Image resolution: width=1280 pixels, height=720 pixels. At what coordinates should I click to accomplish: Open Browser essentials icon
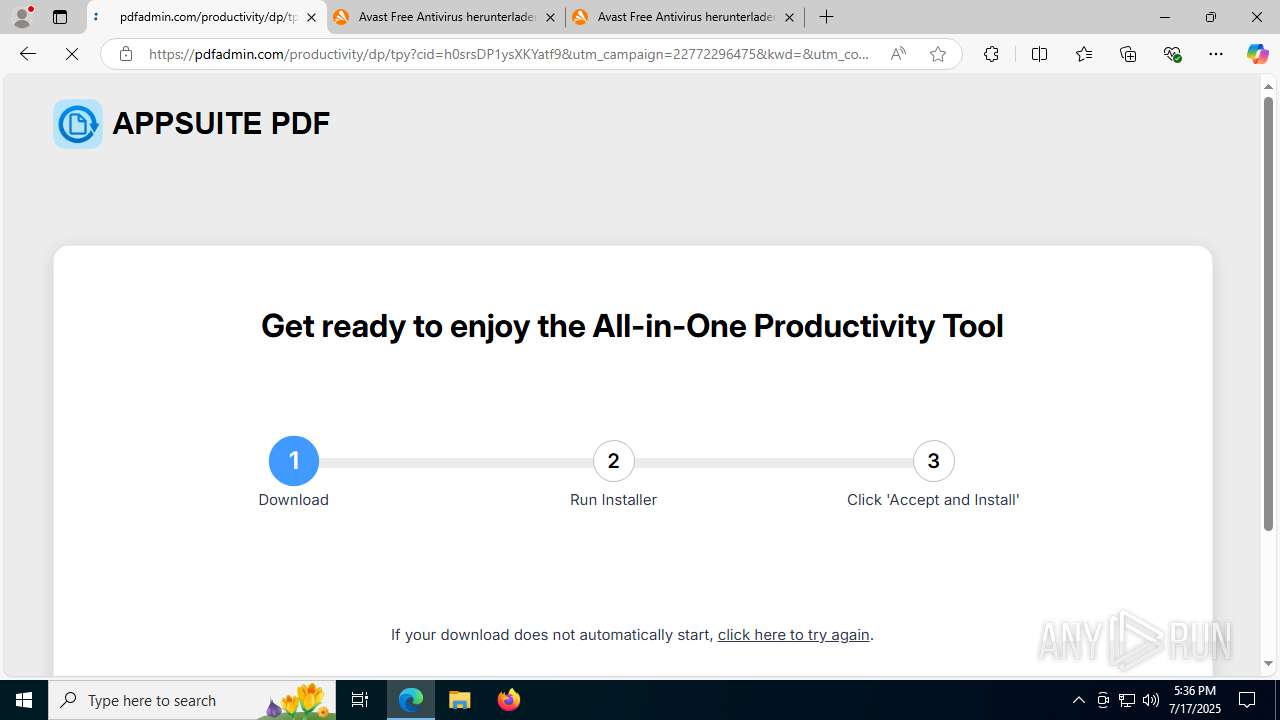coord(1172,54)
